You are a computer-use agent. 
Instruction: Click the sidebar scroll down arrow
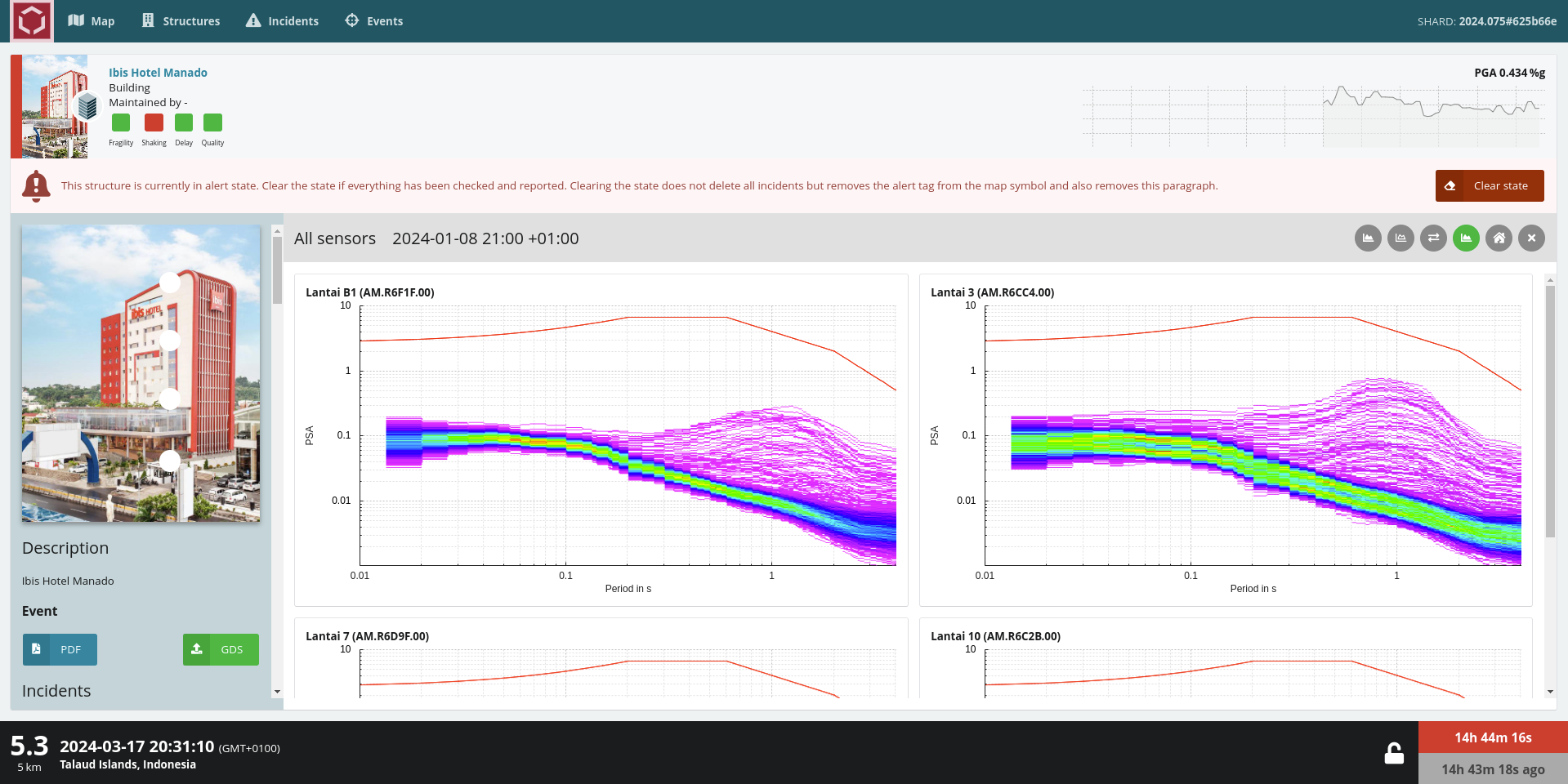coord(277,692)
